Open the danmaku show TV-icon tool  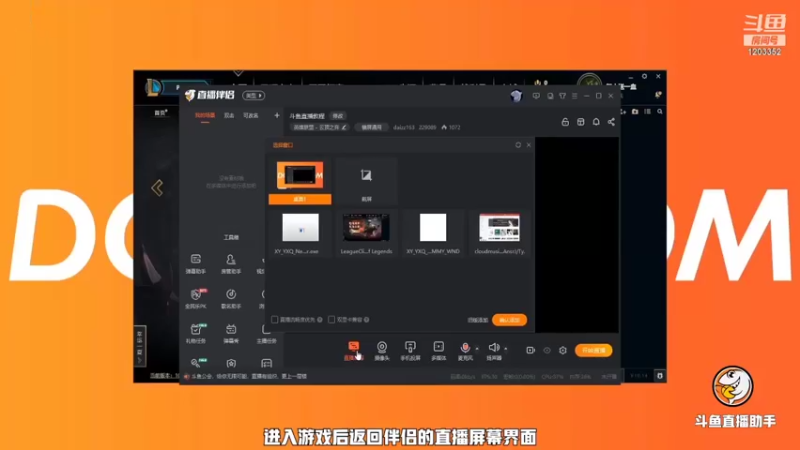(x=231, y=333)
